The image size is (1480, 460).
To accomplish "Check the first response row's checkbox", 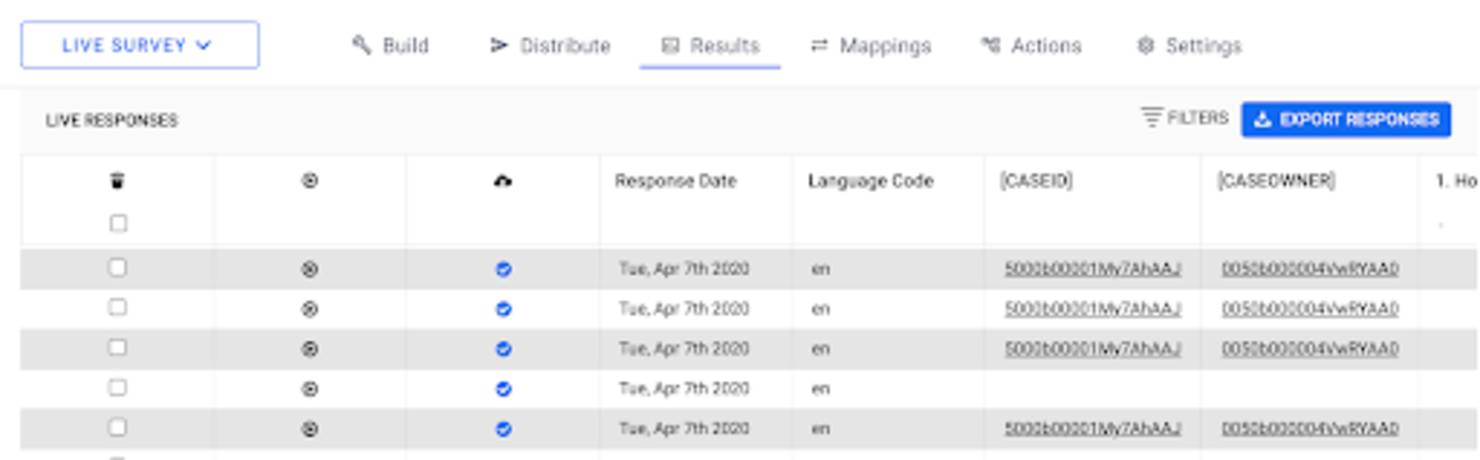I will (118, 267).
